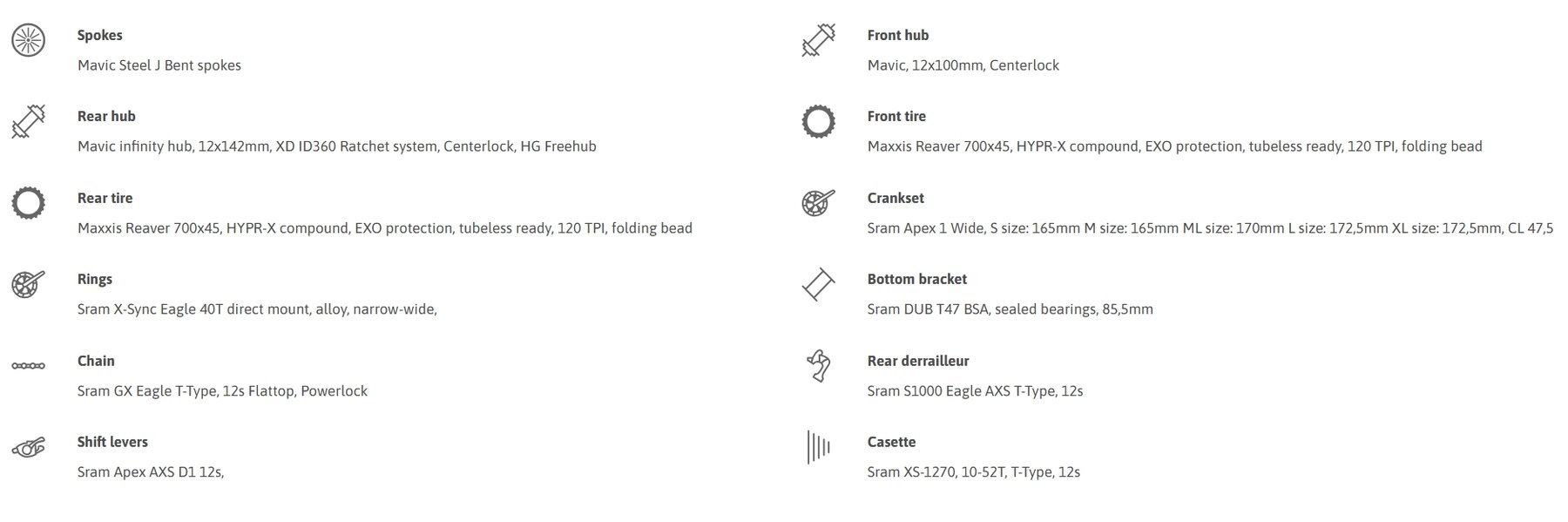The image size is (1568, 522).
Task: Click the Casette sprocket icon
Action: point(818,447)
